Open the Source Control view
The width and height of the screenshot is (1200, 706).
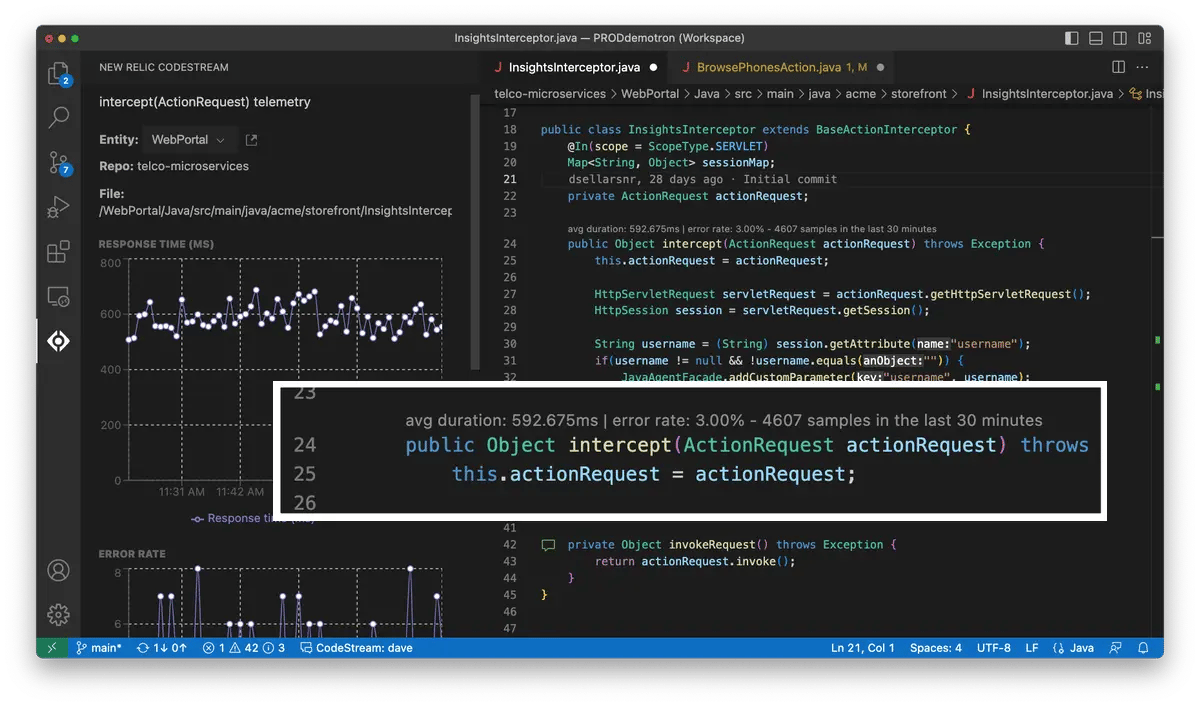(58, 163)
